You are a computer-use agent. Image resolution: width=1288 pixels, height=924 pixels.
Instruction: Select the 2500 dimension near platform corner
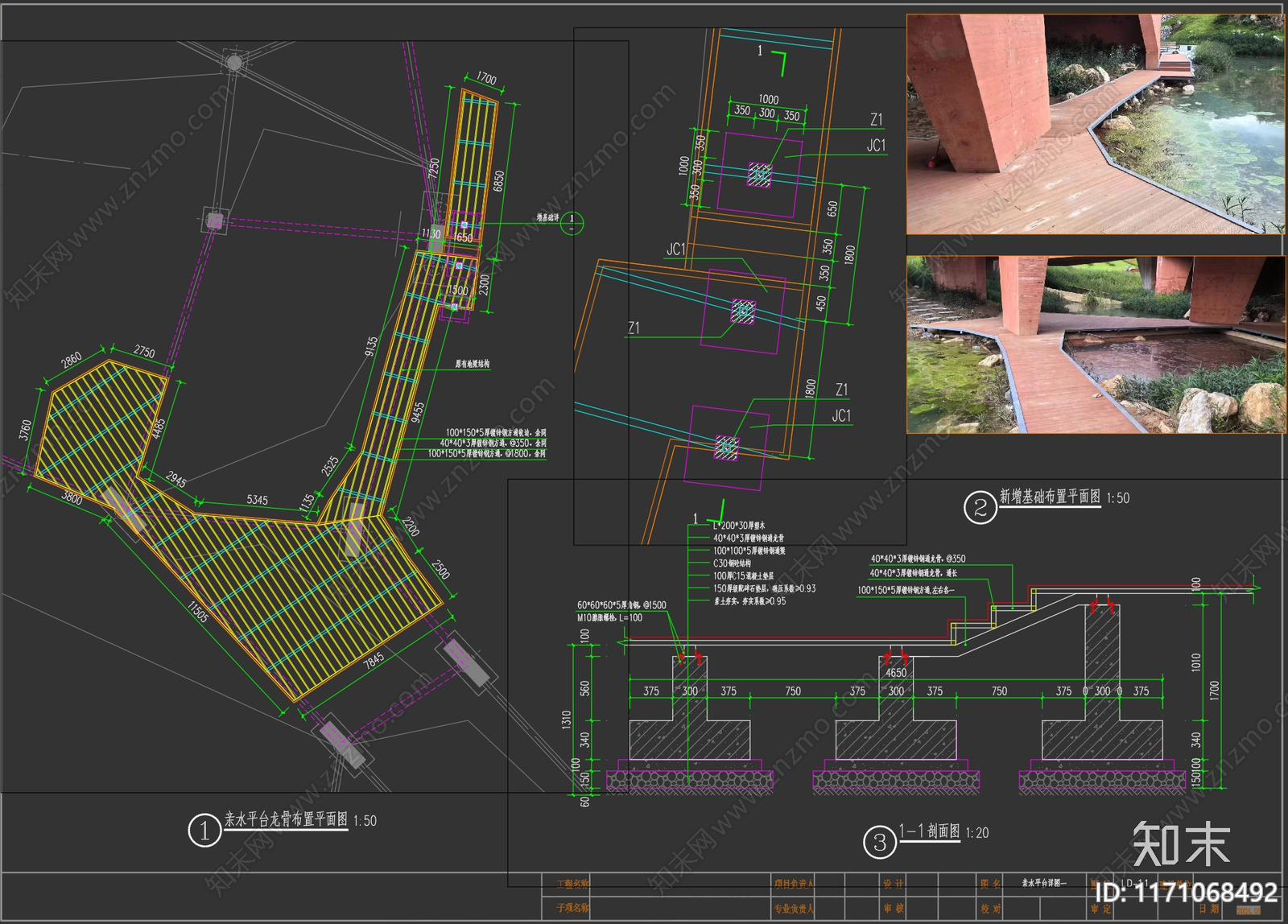[x=440, y=569]
